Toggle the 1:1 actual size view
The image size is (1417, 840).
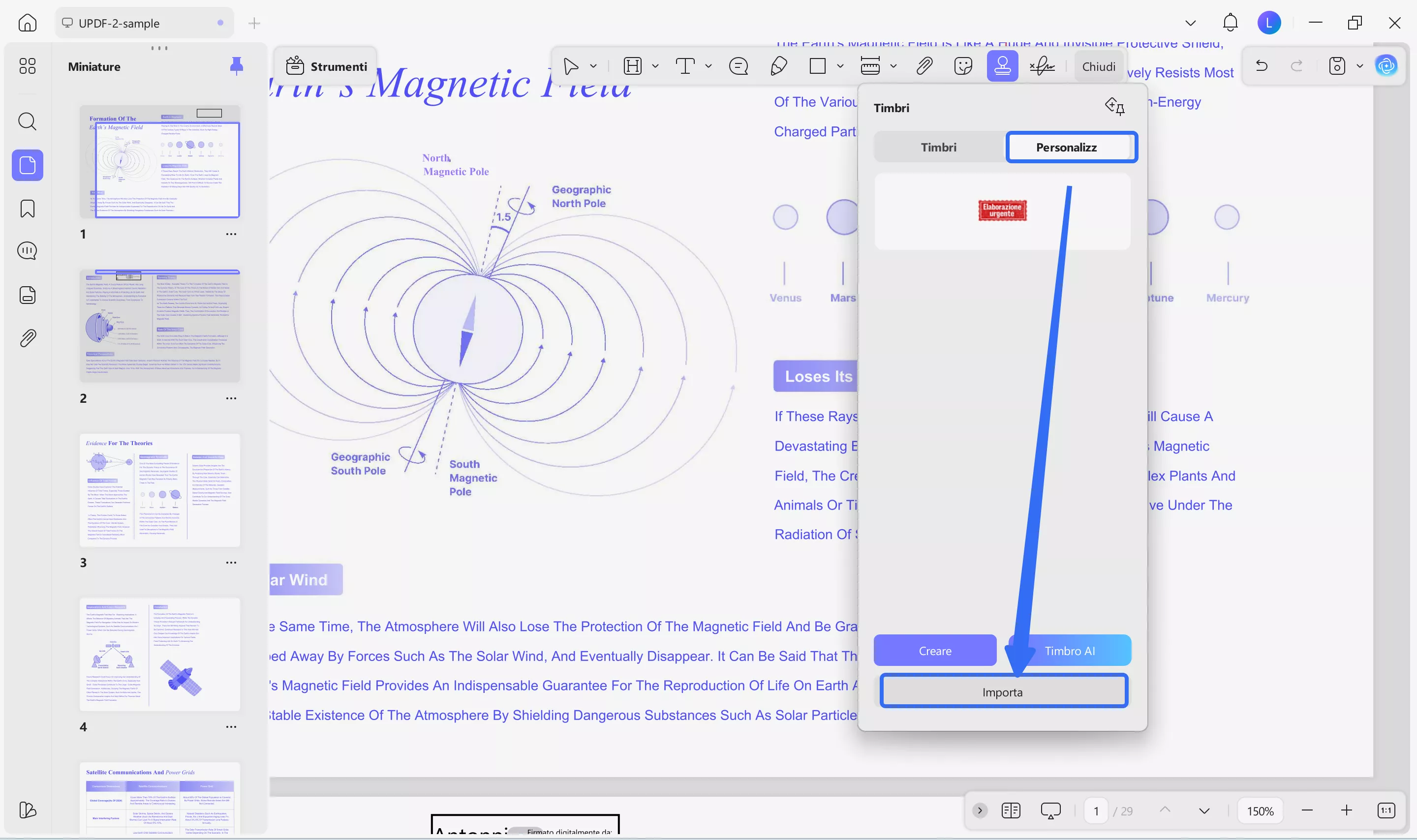coord(1386,810)
